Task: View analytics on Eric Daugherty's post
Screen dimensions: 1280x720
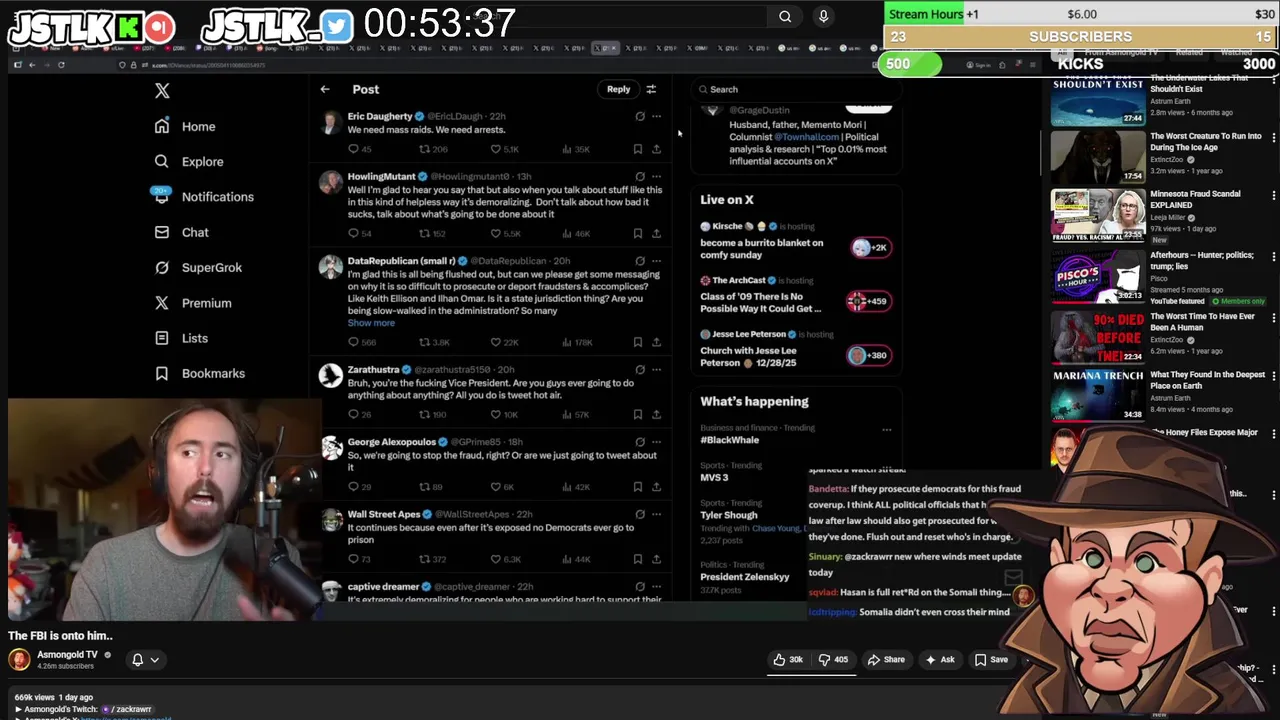Action: [x=567, y=149]
